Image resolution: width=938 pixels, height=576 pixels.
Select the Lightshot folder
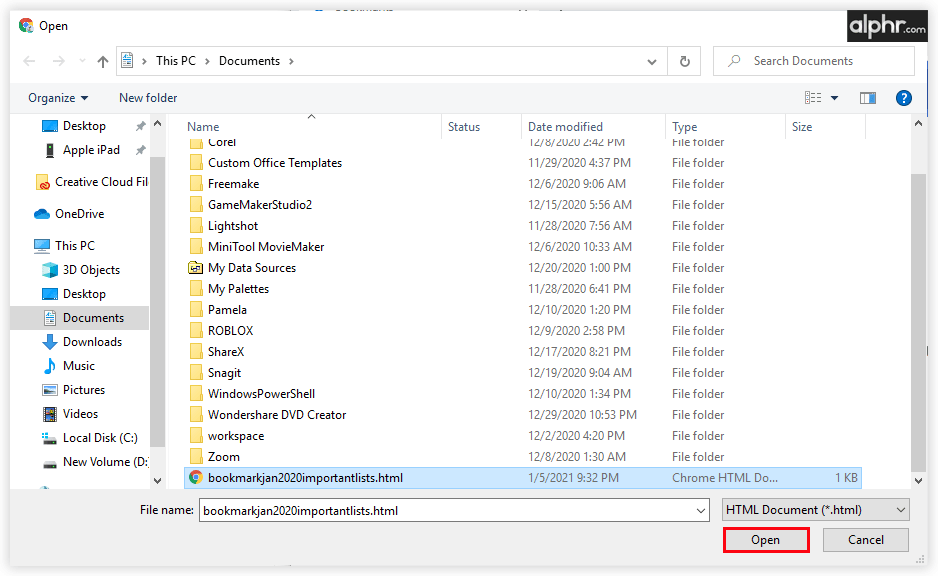pyautogui.click(x=233, y=225)
